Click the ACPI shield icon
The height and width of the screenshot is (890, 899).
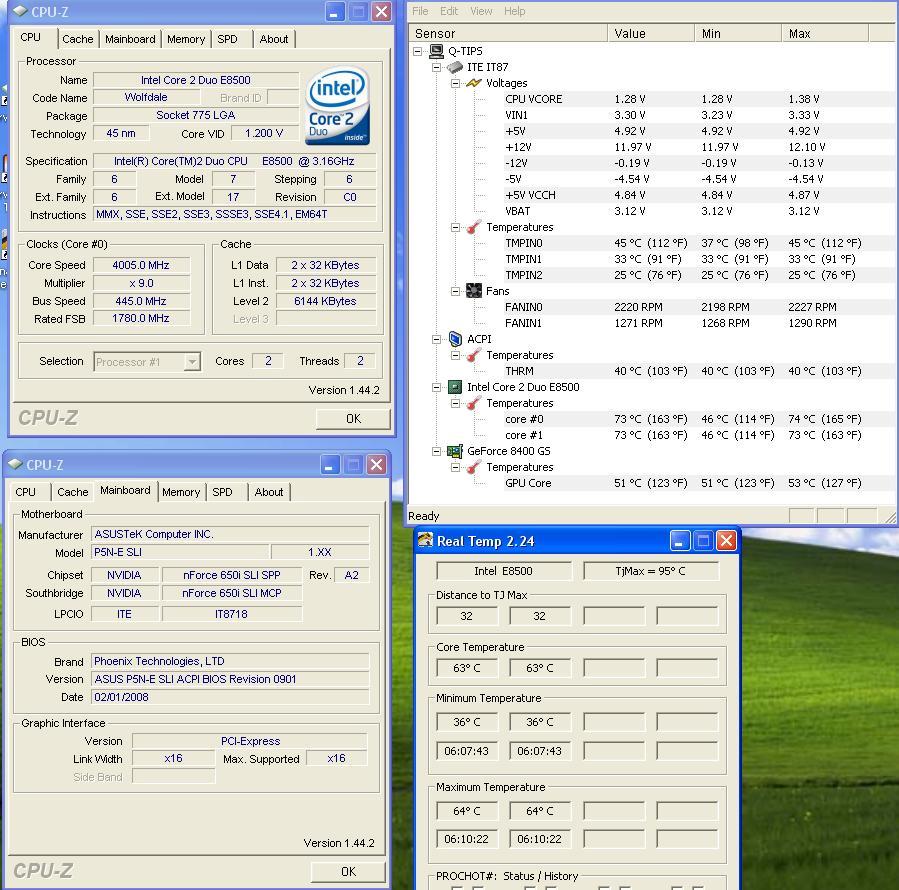455,339
